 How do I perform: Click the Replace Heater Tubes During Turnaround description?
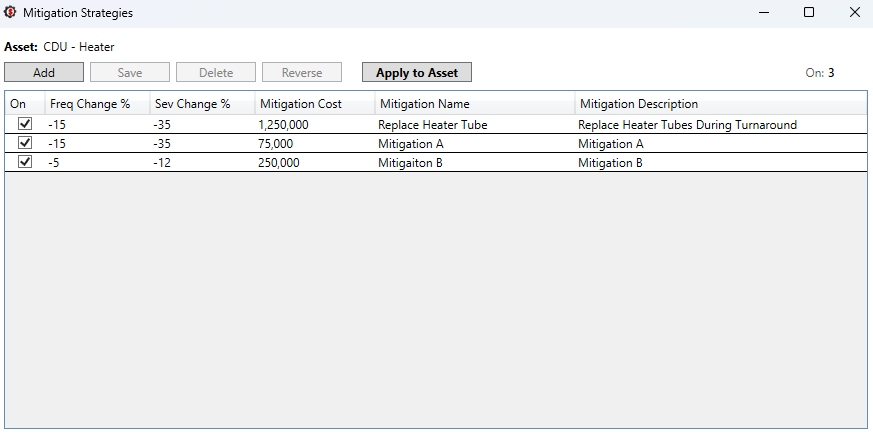[x=688, y=125]
